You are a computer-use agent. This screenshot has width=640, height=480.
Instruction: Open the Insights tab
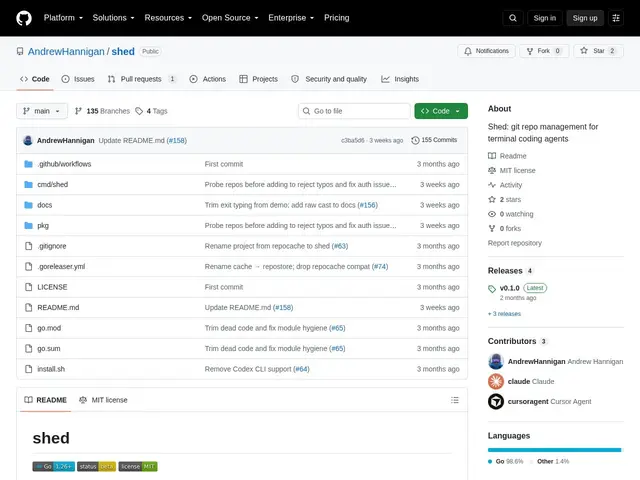click(x=400, y=79)
